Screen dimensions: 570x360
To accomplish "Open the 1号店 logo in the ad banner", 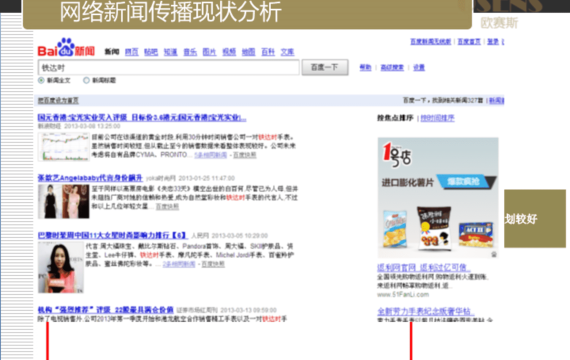I will pos(397,155).
